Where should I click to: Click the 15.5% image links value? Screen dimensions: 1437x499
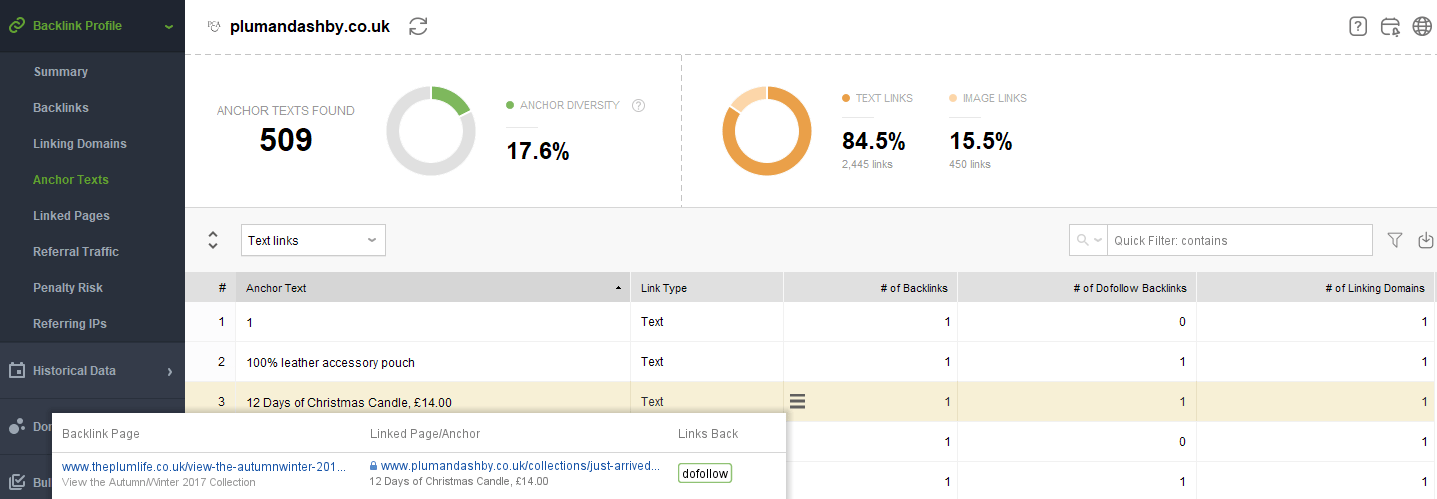coord(981,141)
